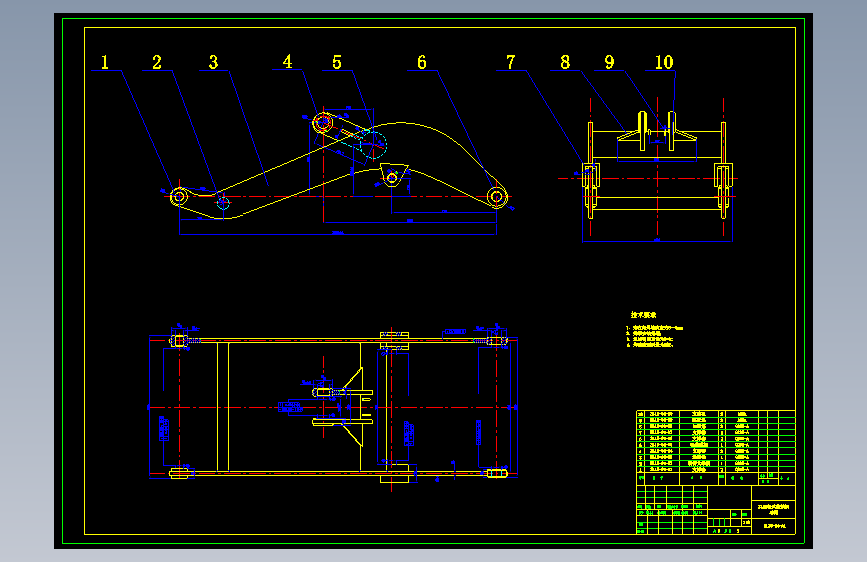Click the 技术要求 technical requirements heading
867x562 pixels.
(x=643, y=315)
